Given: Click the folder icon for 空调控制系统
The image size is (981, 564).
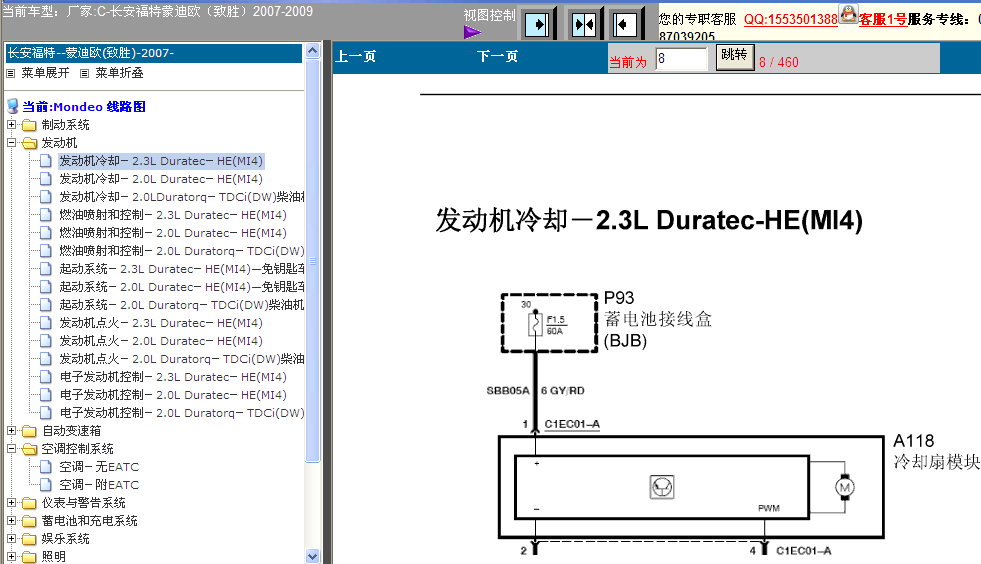Looking at the screenshot, I should pyautogui.click(x=29, y=449).
